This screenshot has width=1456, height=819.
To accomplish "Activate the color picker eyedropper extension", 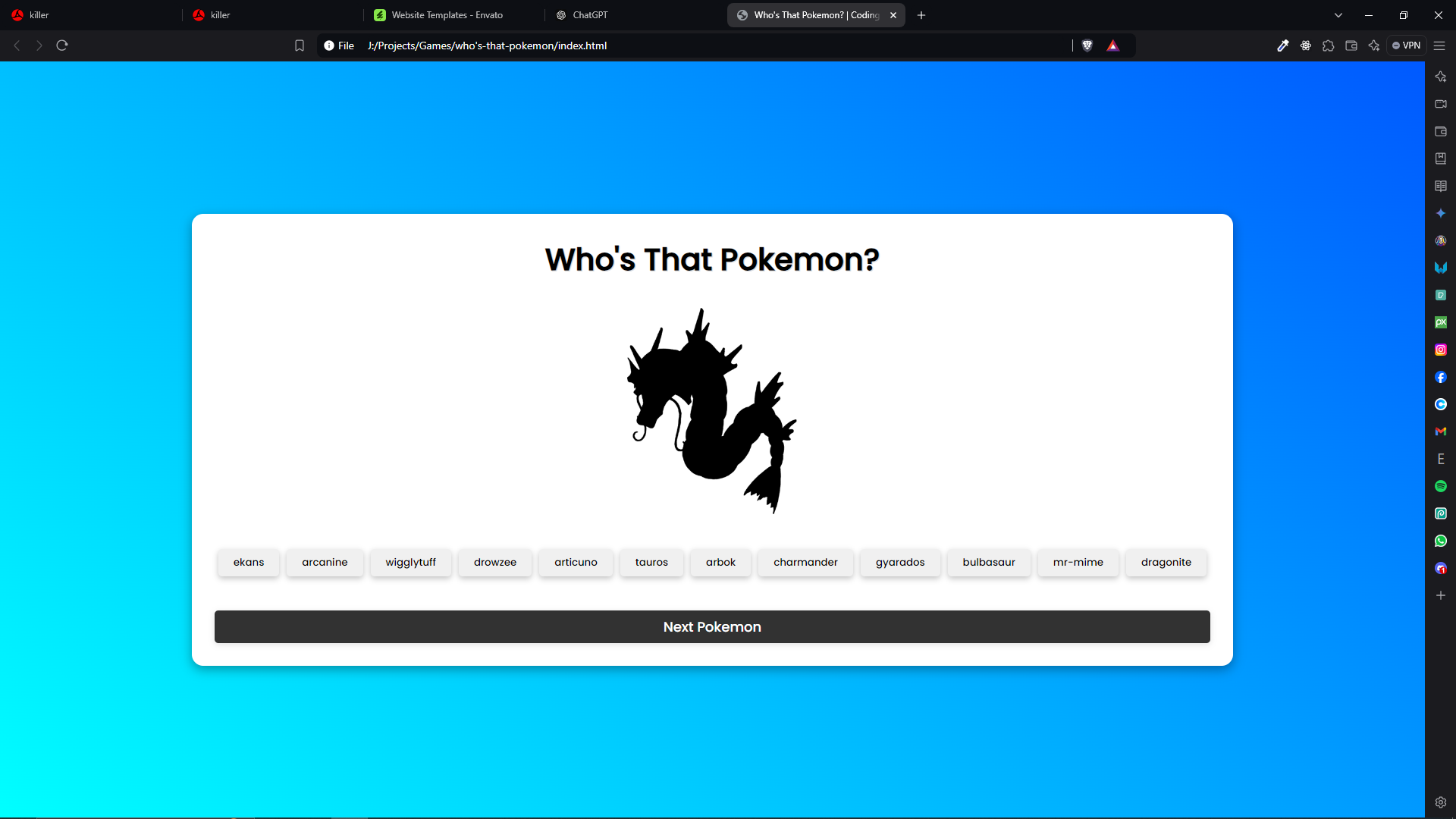I will tap(1283, 45).
